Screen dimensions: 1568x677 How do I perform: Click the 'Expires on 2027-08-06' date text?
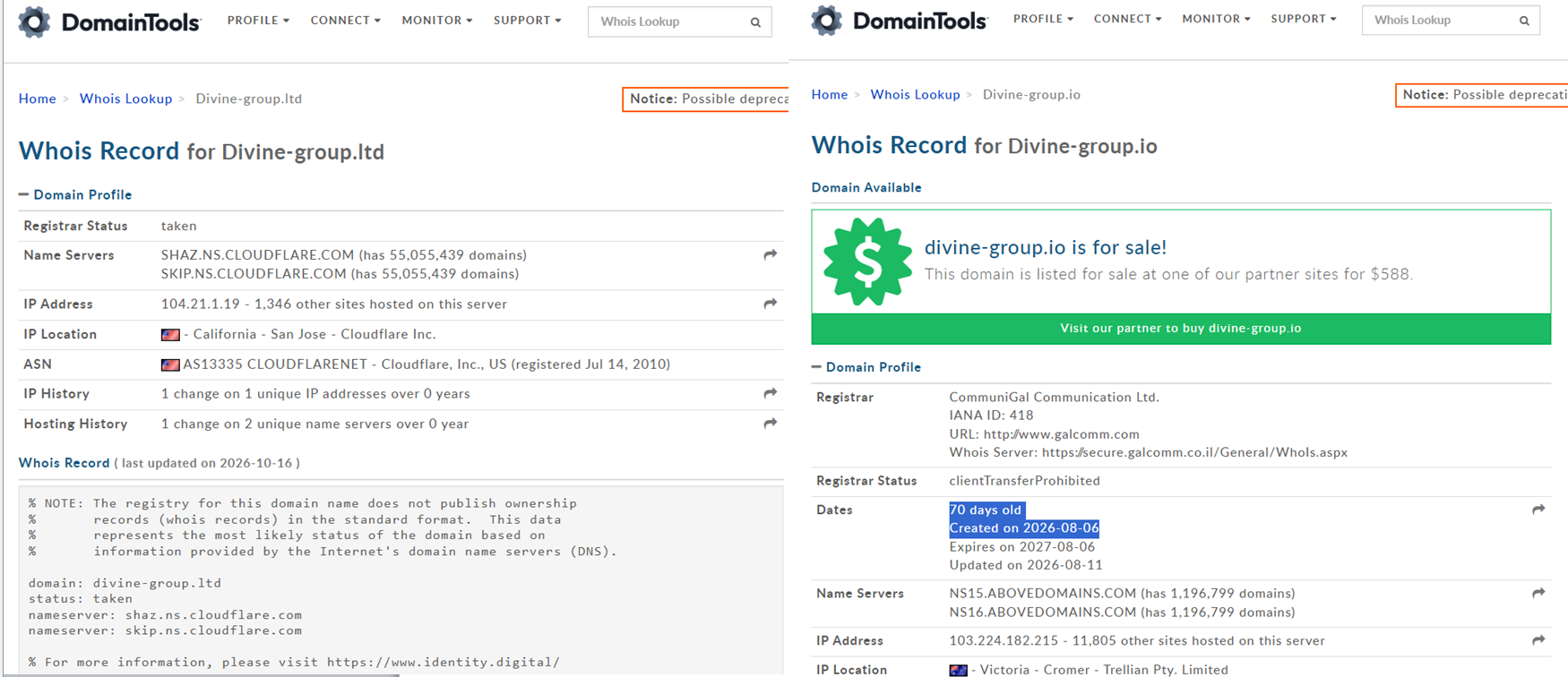(x=1022, y=547)
